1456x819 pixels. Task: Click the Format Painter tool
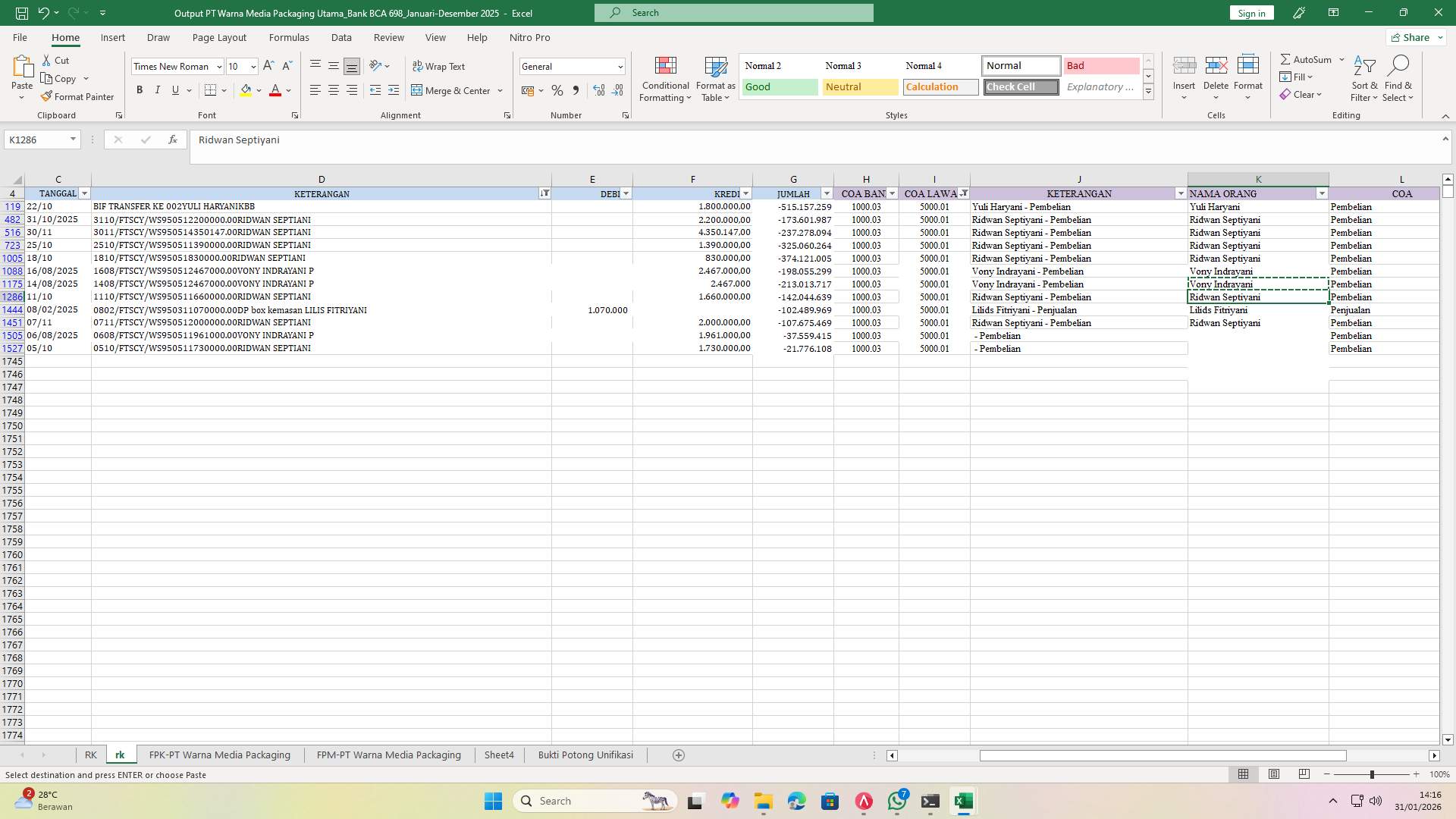coord(78,96)
